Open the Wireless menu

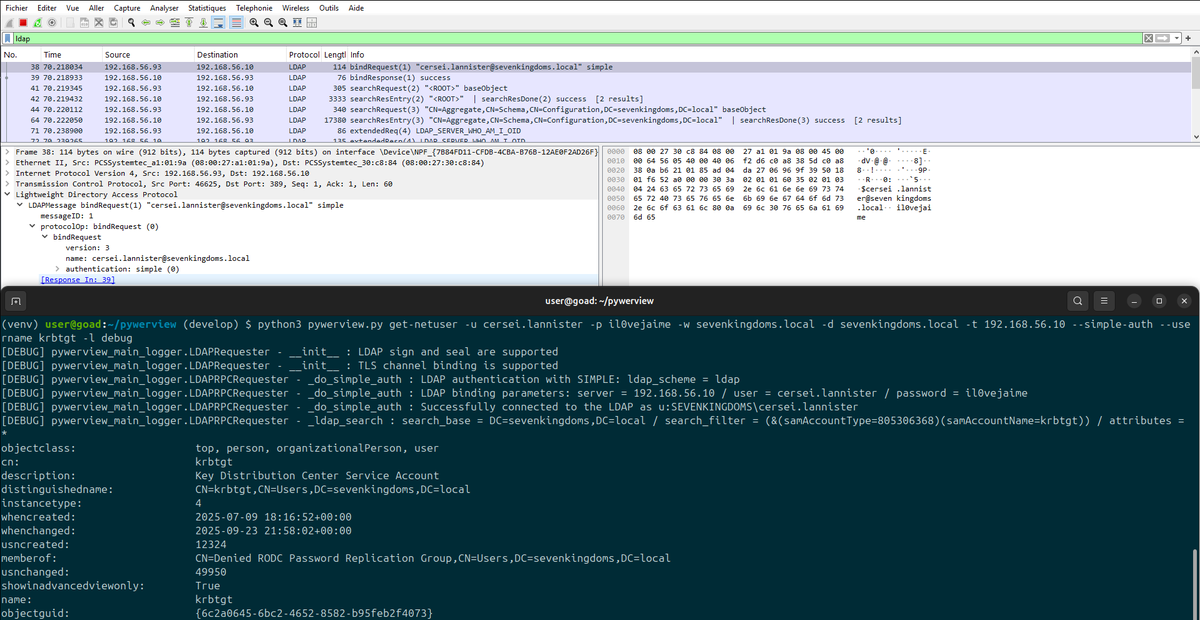[296, 7]
